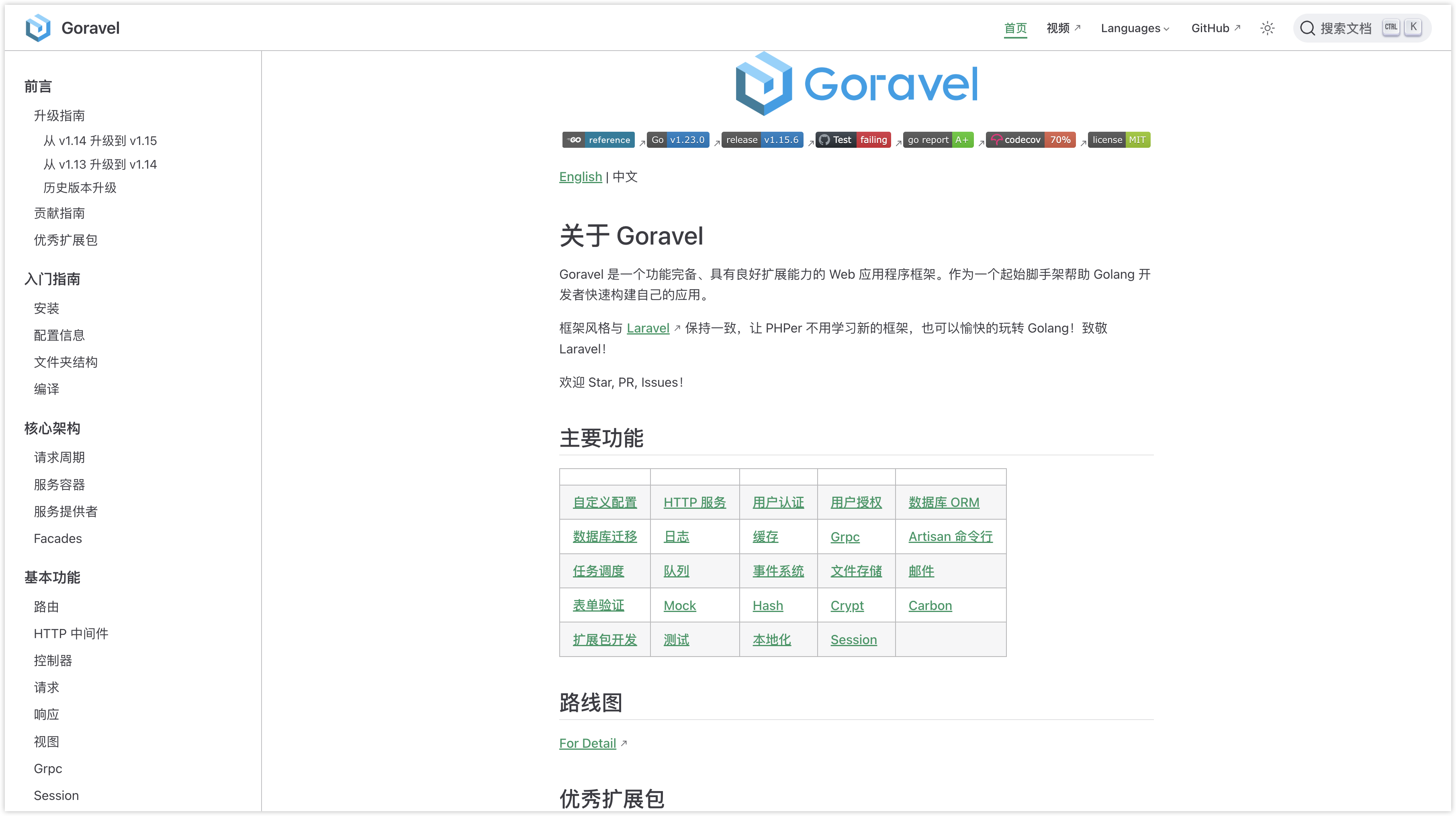The width and height of the screenshot is (1456, 816).
Task: Open the Mock feature link
Action: tap(679, 605)
